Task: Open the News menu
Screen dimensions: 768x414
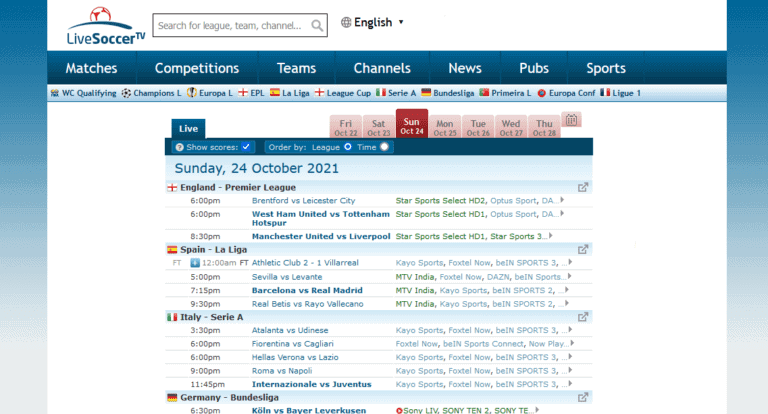Action: pos(465,68)
